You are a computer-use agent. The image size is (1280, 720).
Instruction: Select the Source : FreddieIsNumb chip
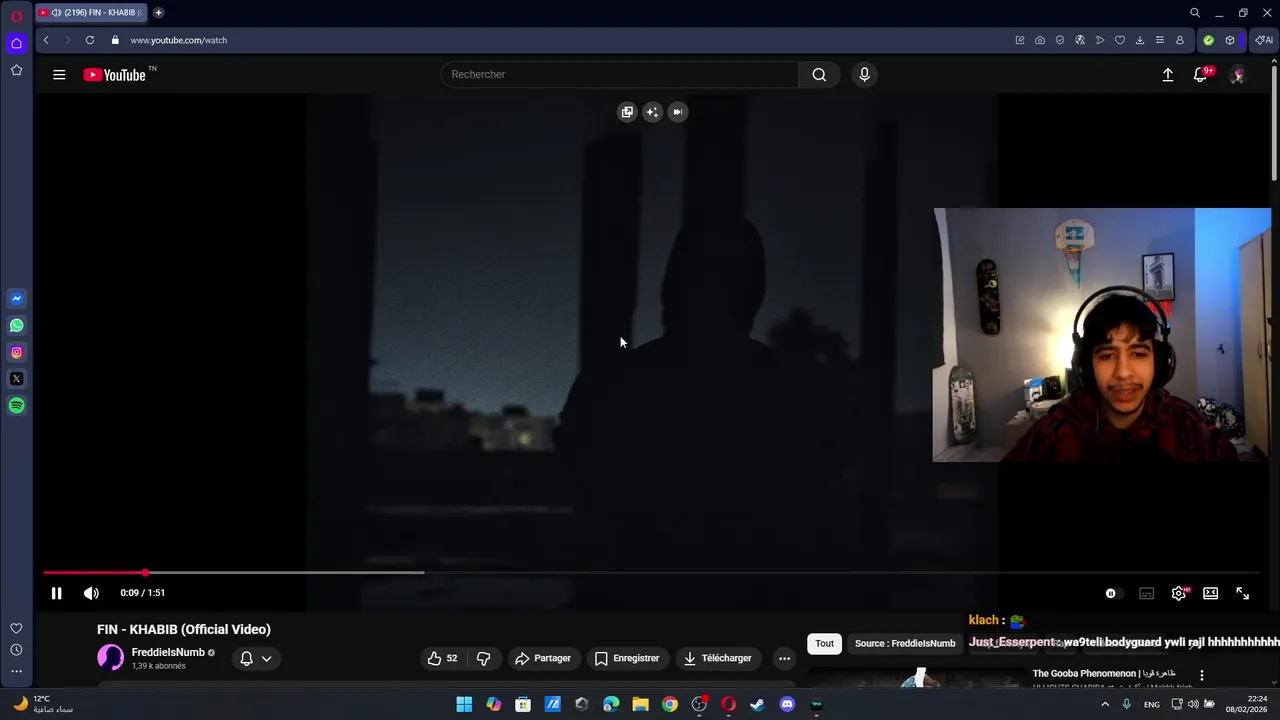click(x=905, y=643)
